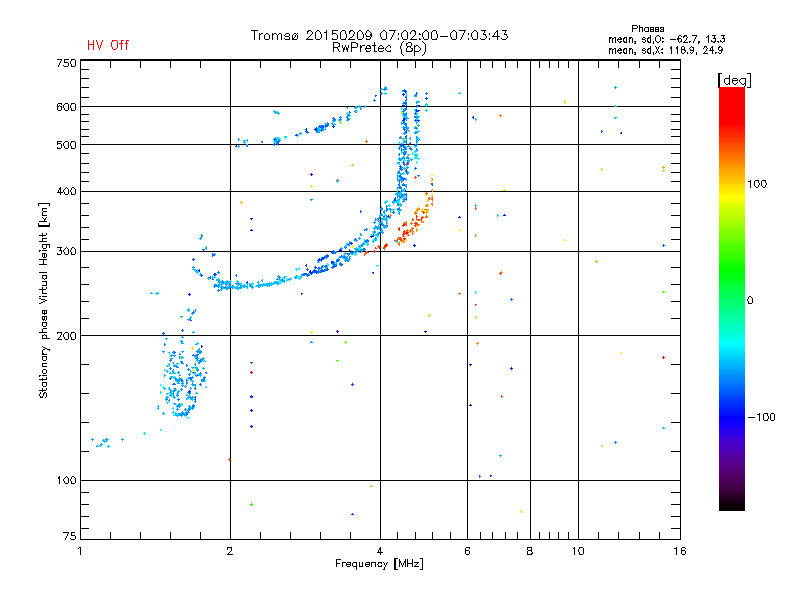Click the colorbar tick label '100'

tap(757, 184)
